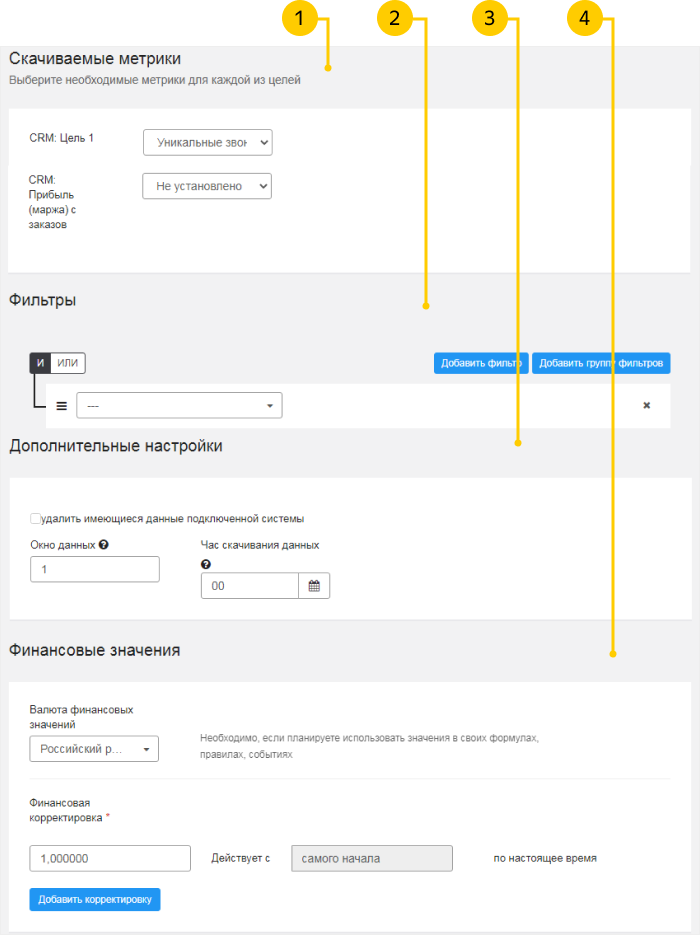Click the filter row drag handle icon

pos(61,406)
